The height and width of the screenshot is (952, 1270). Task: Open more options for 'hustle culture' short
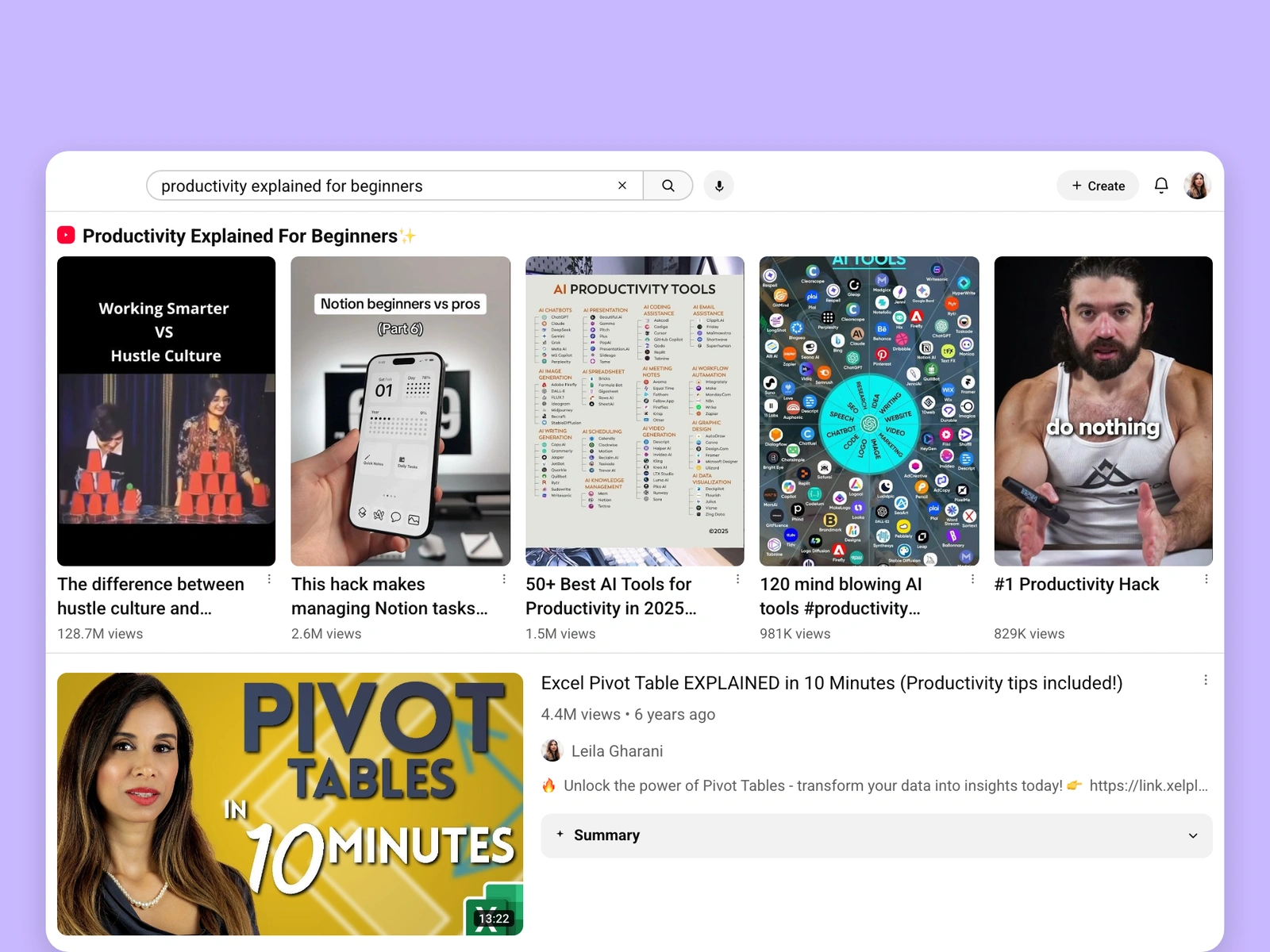point(269,579)
